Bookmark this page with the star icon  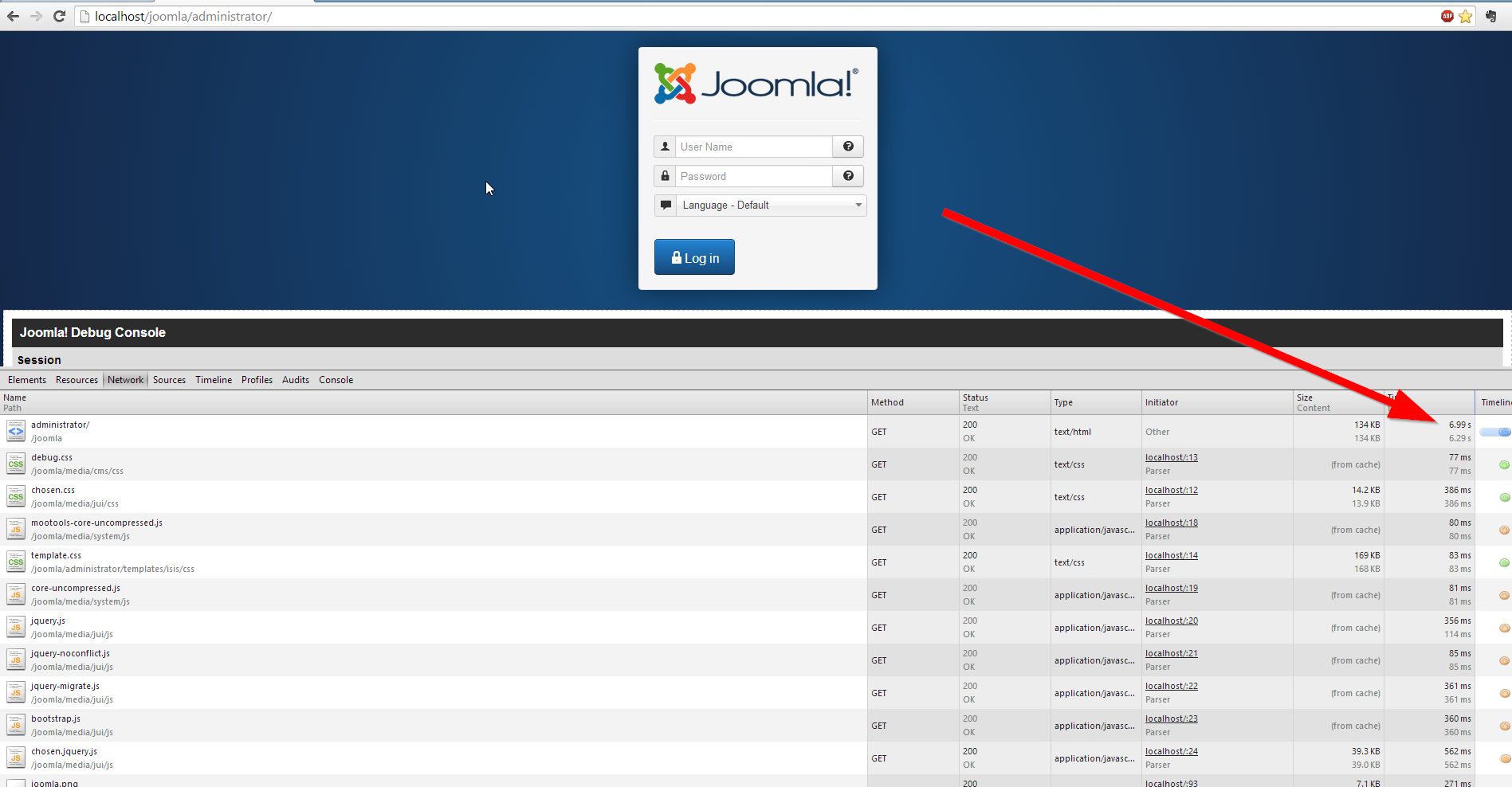pos(1466,16)
